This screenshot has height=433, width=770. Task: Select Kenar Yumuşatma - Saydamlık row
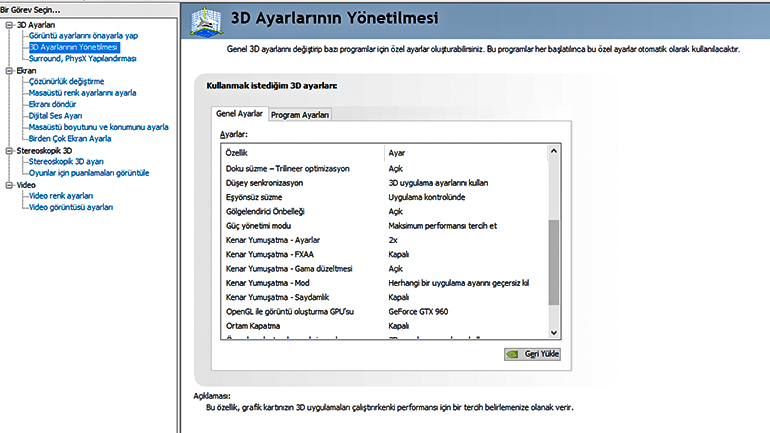coord(385,297)
